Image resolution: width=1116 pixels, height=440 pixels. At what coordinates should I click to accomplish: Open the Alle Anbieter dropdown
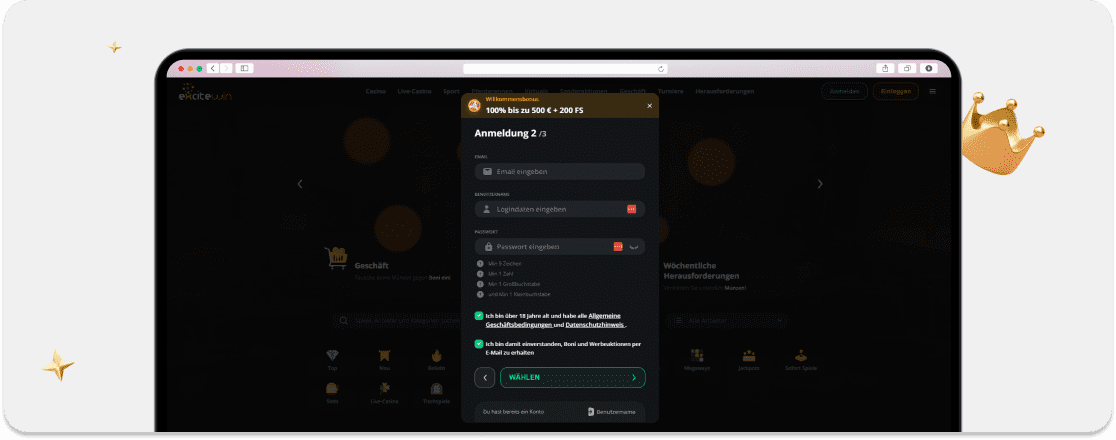[730, 321]
